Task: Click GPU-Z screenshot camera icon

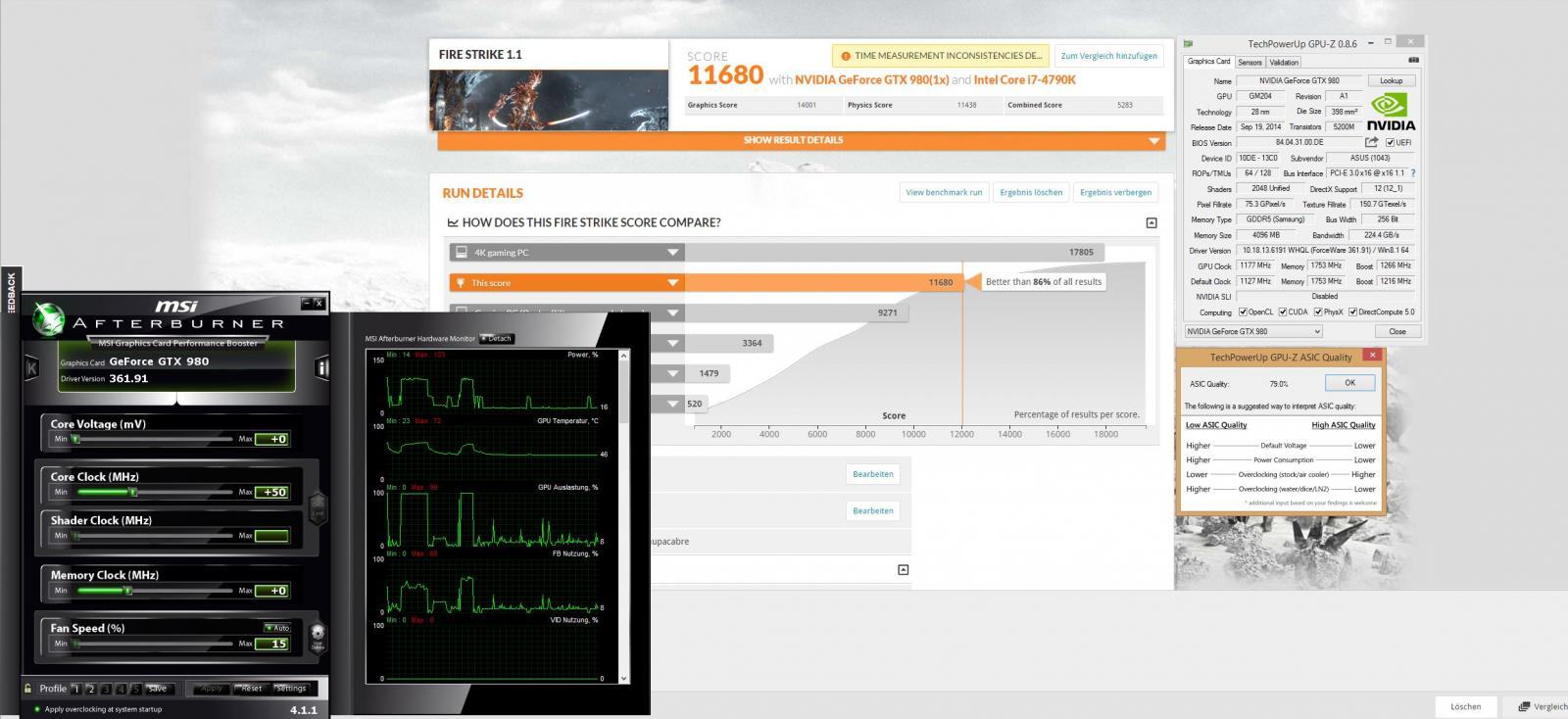Action: pos(1413,61)
